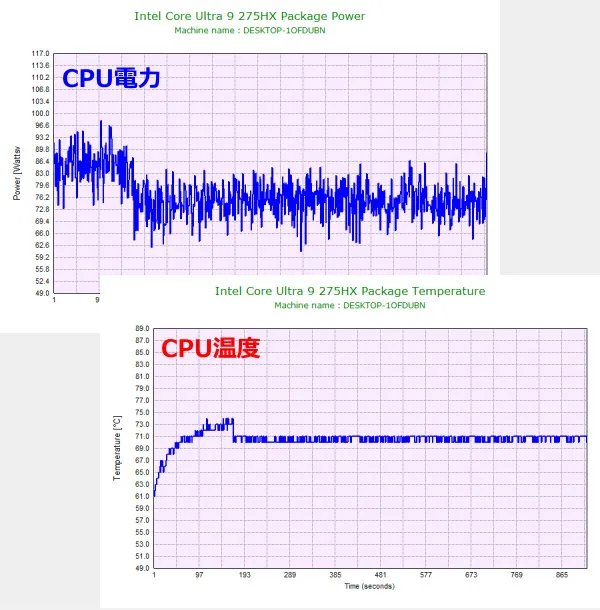Click the 57.0 temperature axis value
Screen dimensions: 600x610
(x=142, y=521)
